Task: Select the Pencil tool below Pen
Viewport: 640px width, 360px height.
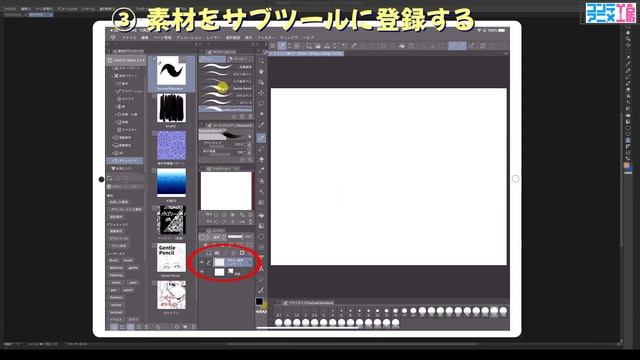Action: point(261,149)
